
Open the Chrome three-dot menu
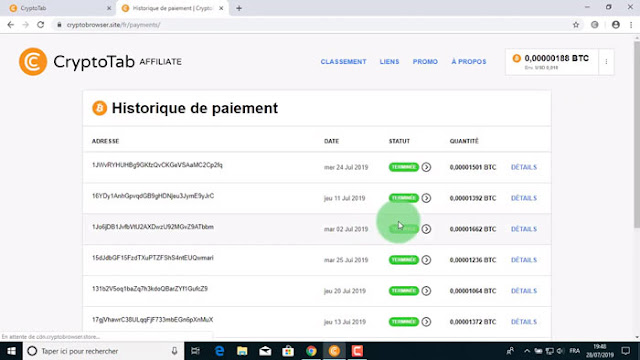point(631,25)
